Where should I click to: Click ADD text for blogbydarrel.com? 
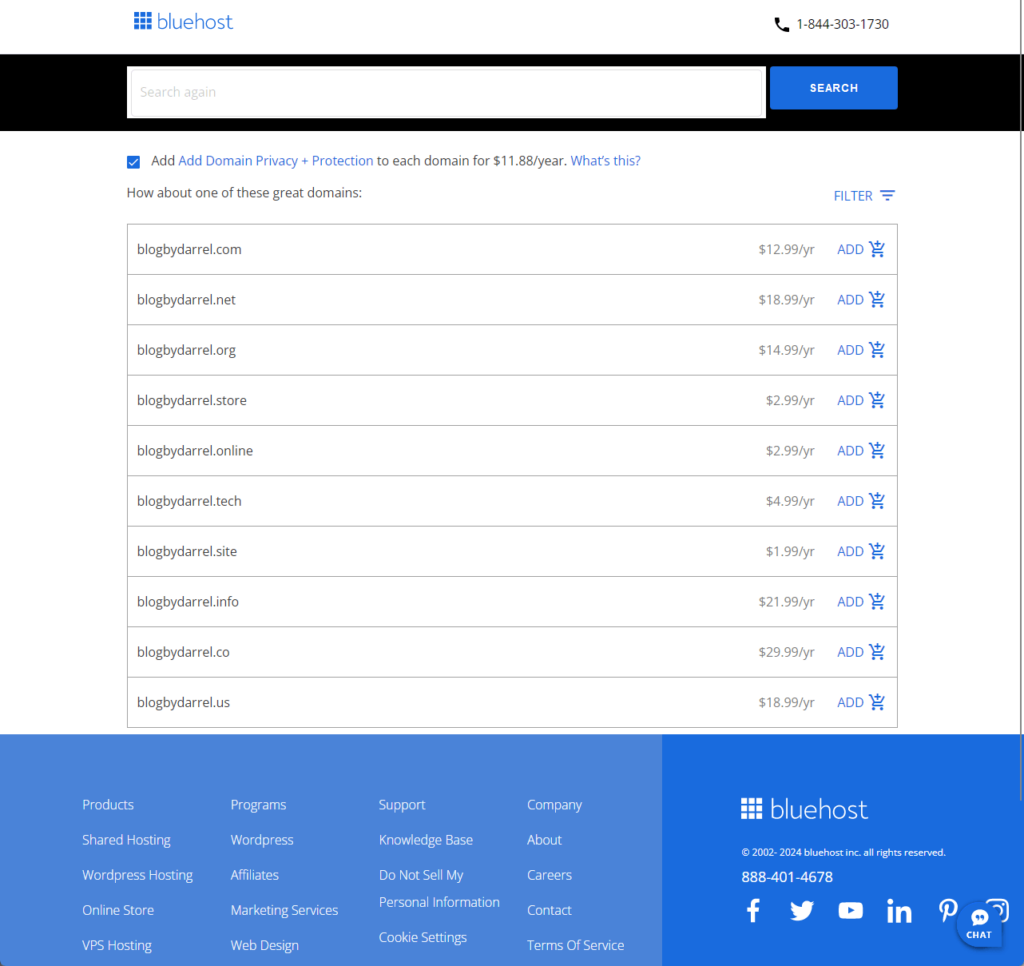850,250
